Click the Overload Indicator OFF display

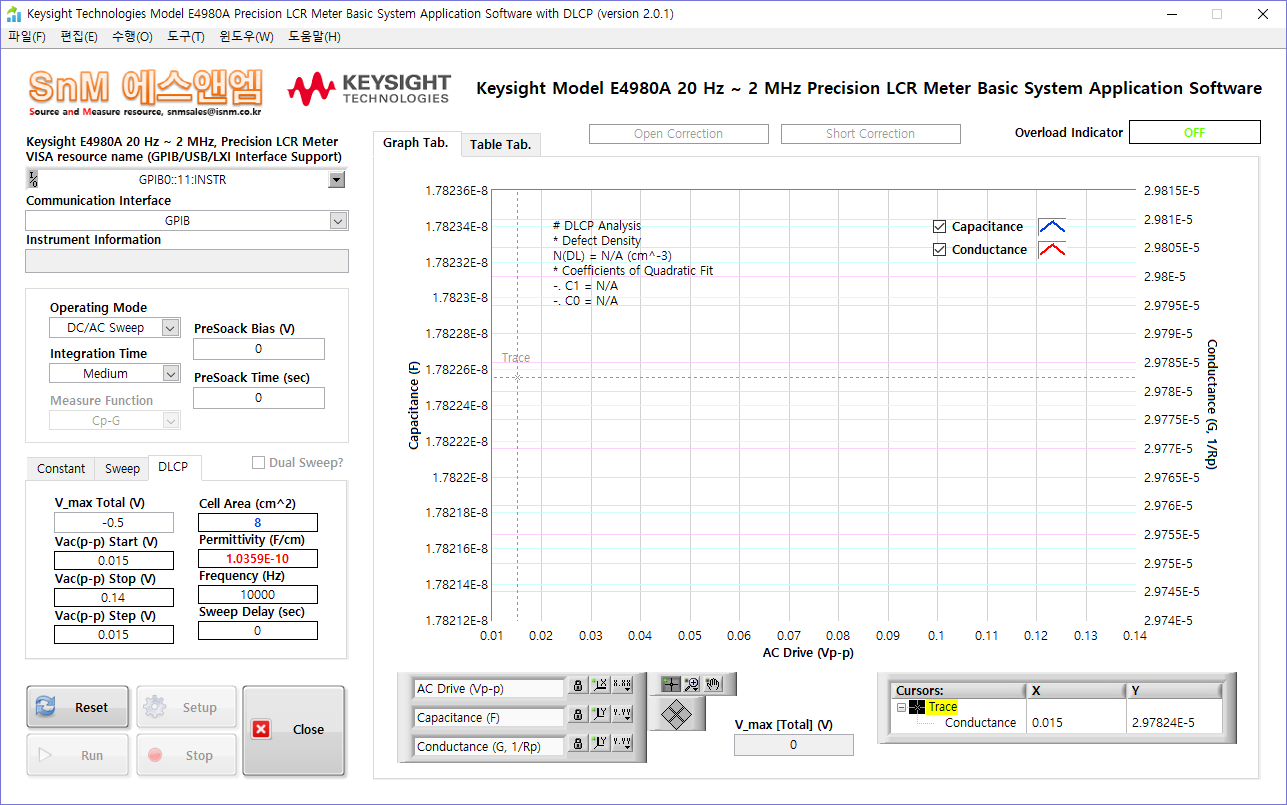(1195, 133)
